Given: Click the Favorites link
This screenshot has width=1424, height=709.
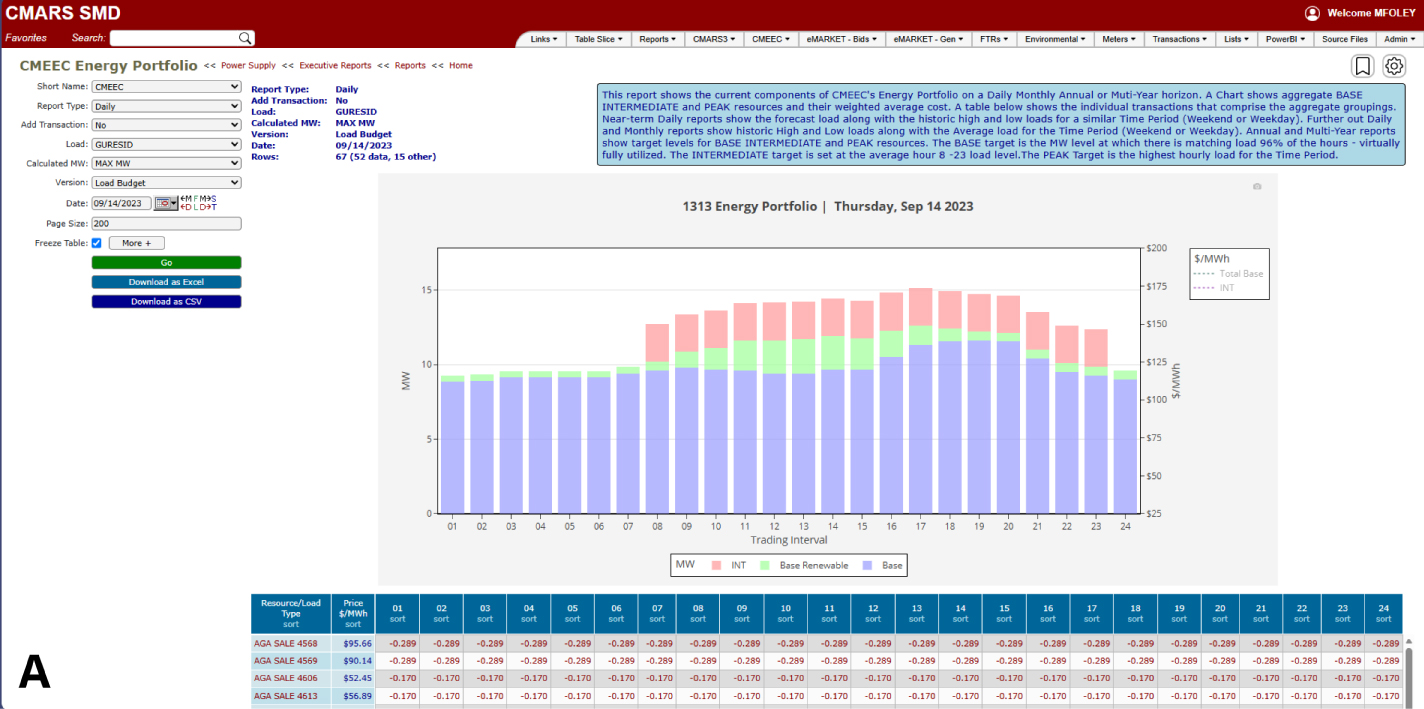Looking at the screenshot, I should 26,38.
